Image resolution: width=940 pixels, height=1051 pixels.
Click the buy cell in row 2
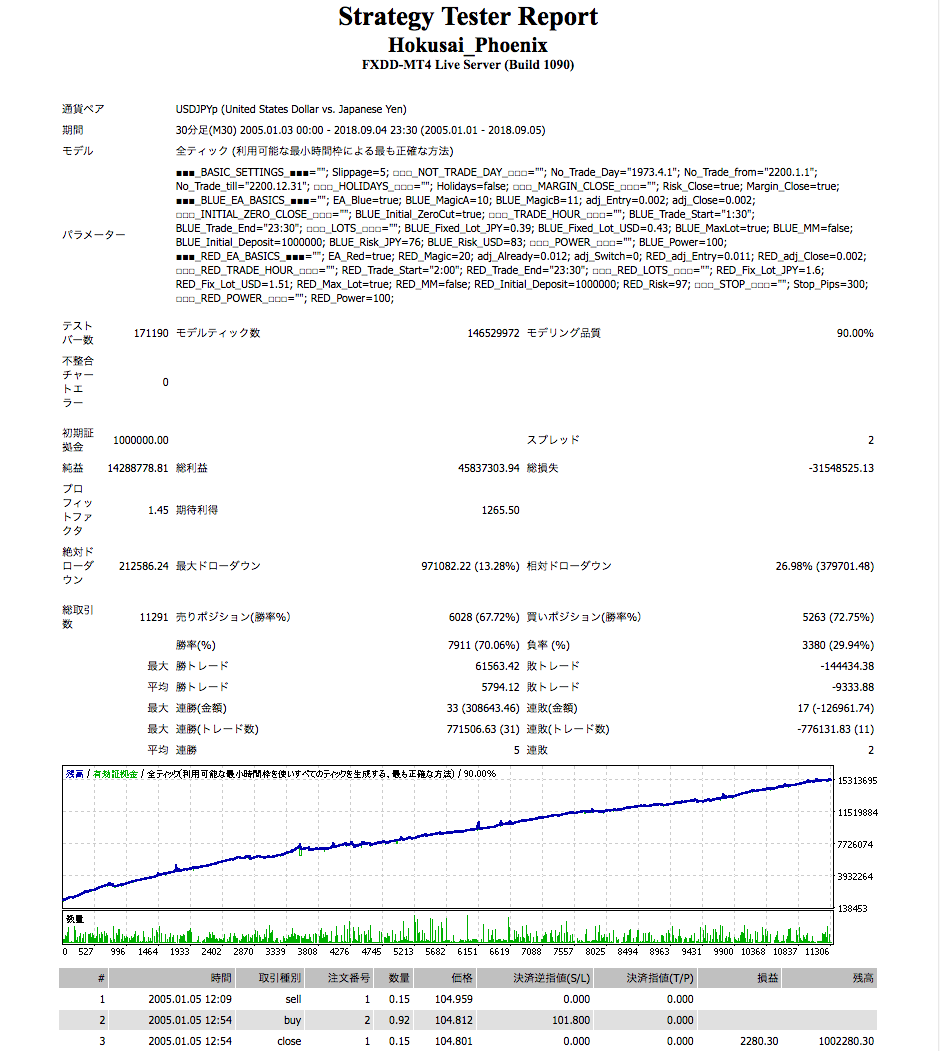pos(292,1020)
